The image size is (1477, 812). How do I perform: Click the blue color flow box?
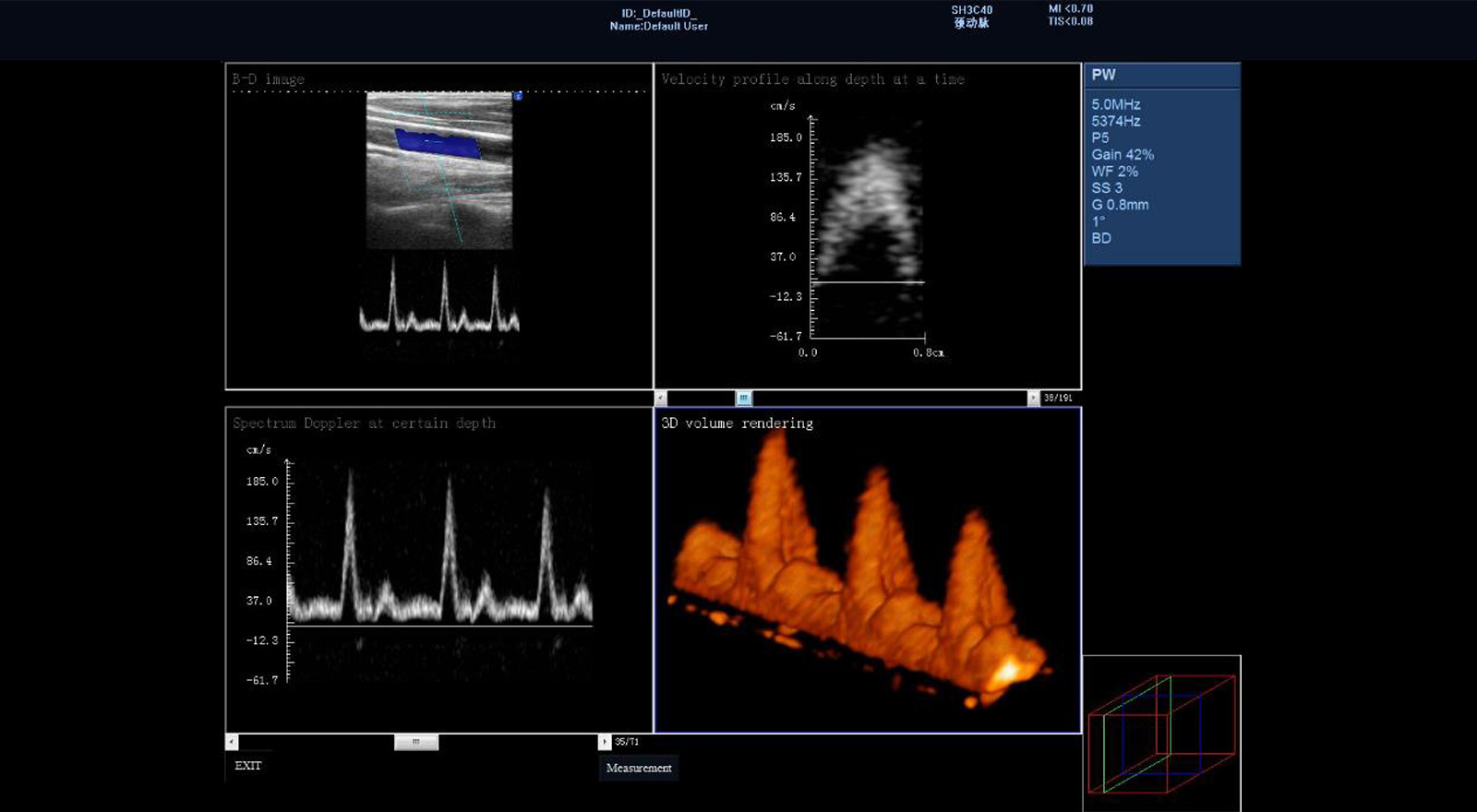438,144
